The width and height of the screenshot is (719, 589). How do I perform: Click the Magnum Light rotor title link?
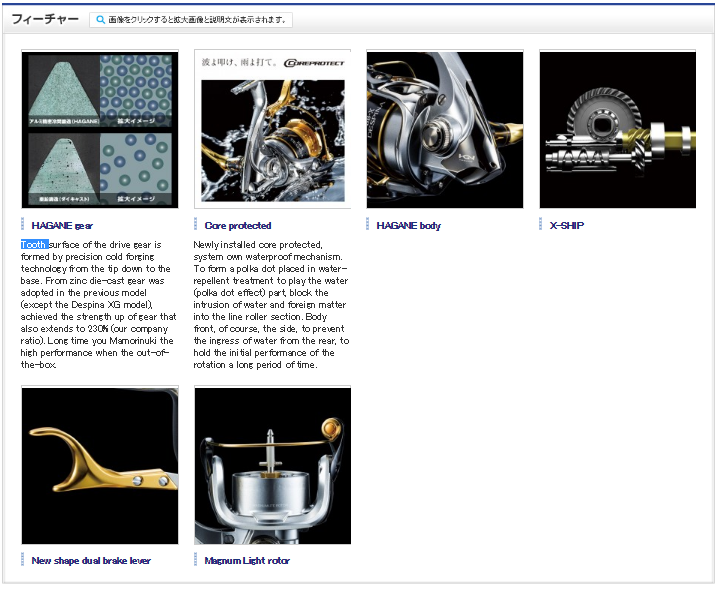coord(247,561)
